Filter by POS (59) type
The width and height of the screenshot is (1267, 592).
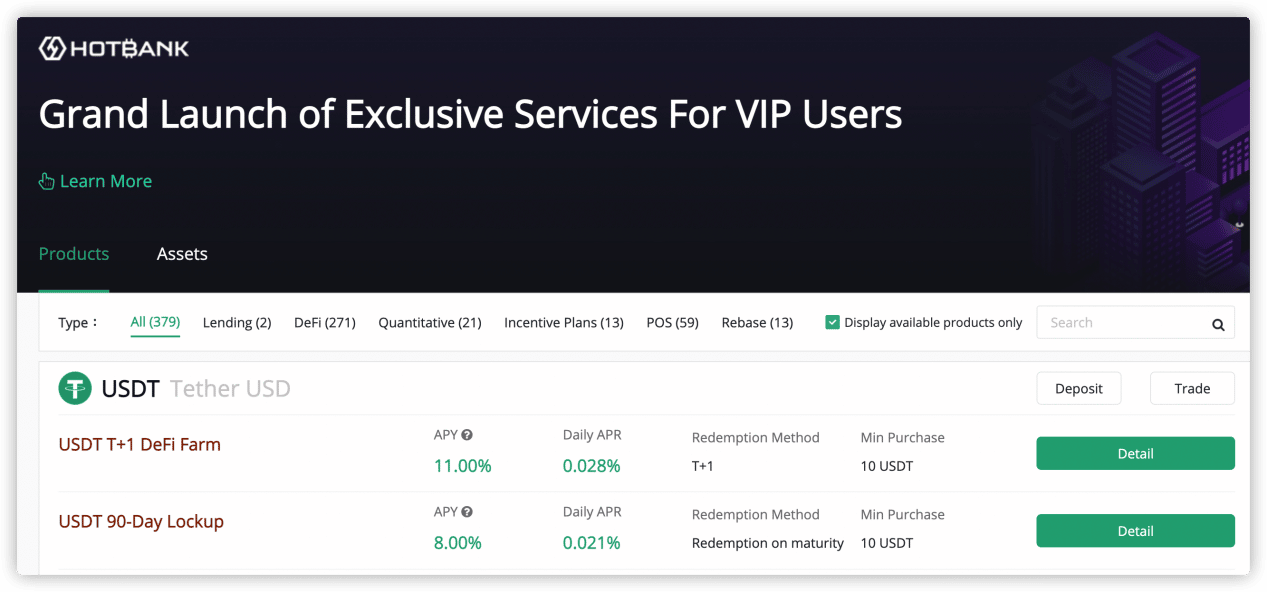click(672, 323)
